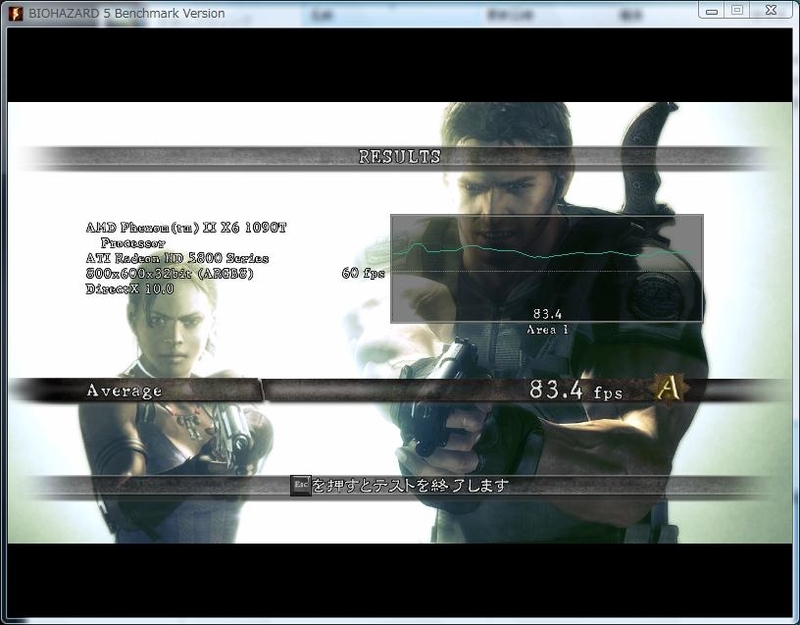The height and width of the screenshot is (625, 800).
Task: Maximize the BIOHAZARD 5 Benchmark window
Action: [x=737, y=10]
